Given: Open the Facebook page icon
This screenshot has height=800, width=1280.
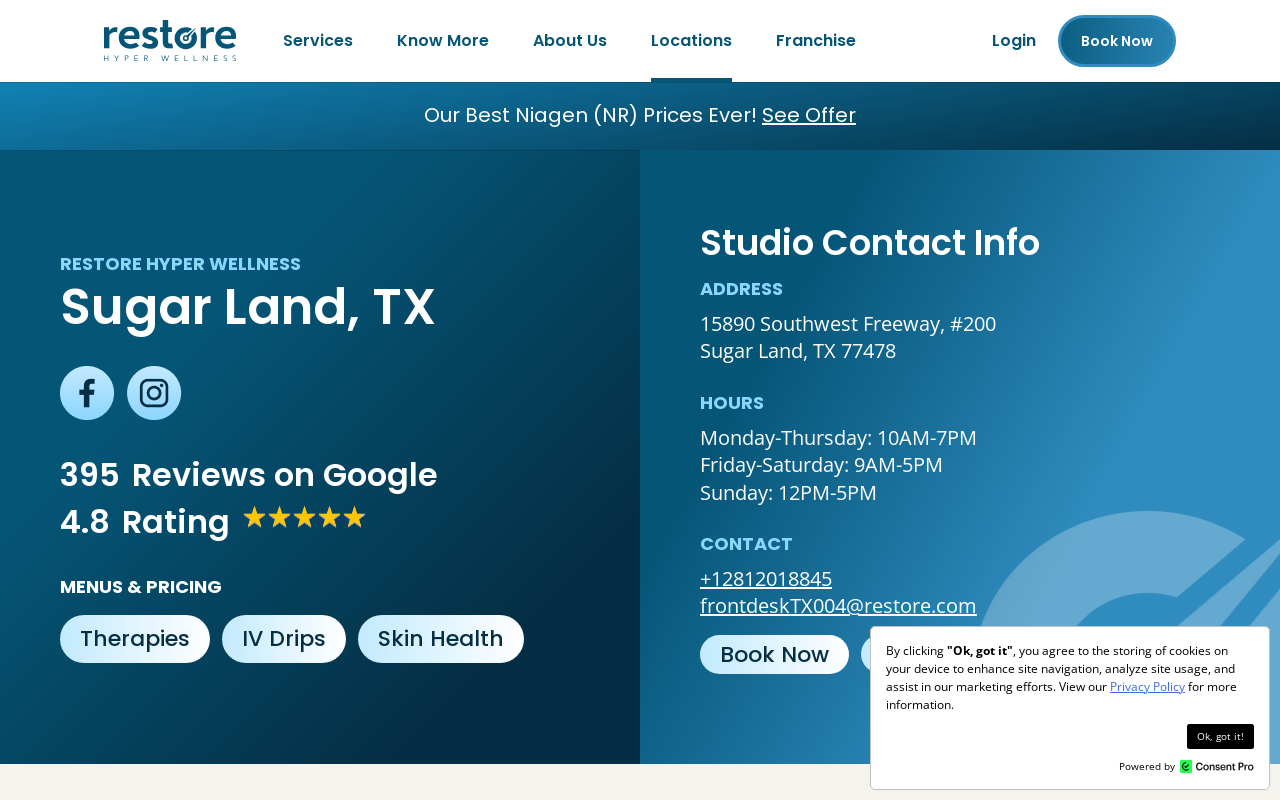Looking at the screenshot, I should pyautogui.click(x=87, y=393).
